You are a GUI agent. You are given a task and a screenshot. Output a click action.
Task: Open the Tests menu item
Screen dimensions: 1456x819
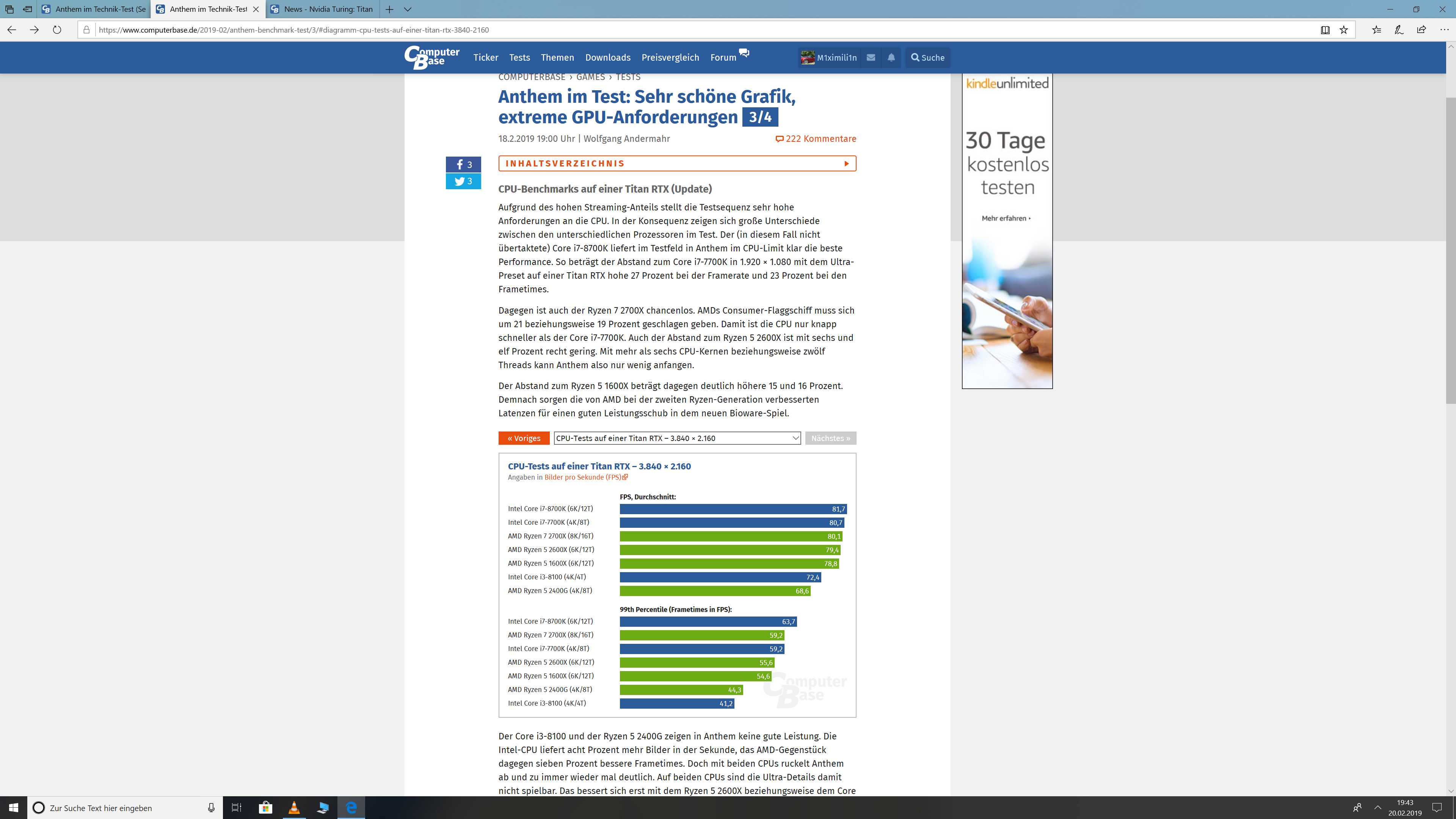coord(519,58)
